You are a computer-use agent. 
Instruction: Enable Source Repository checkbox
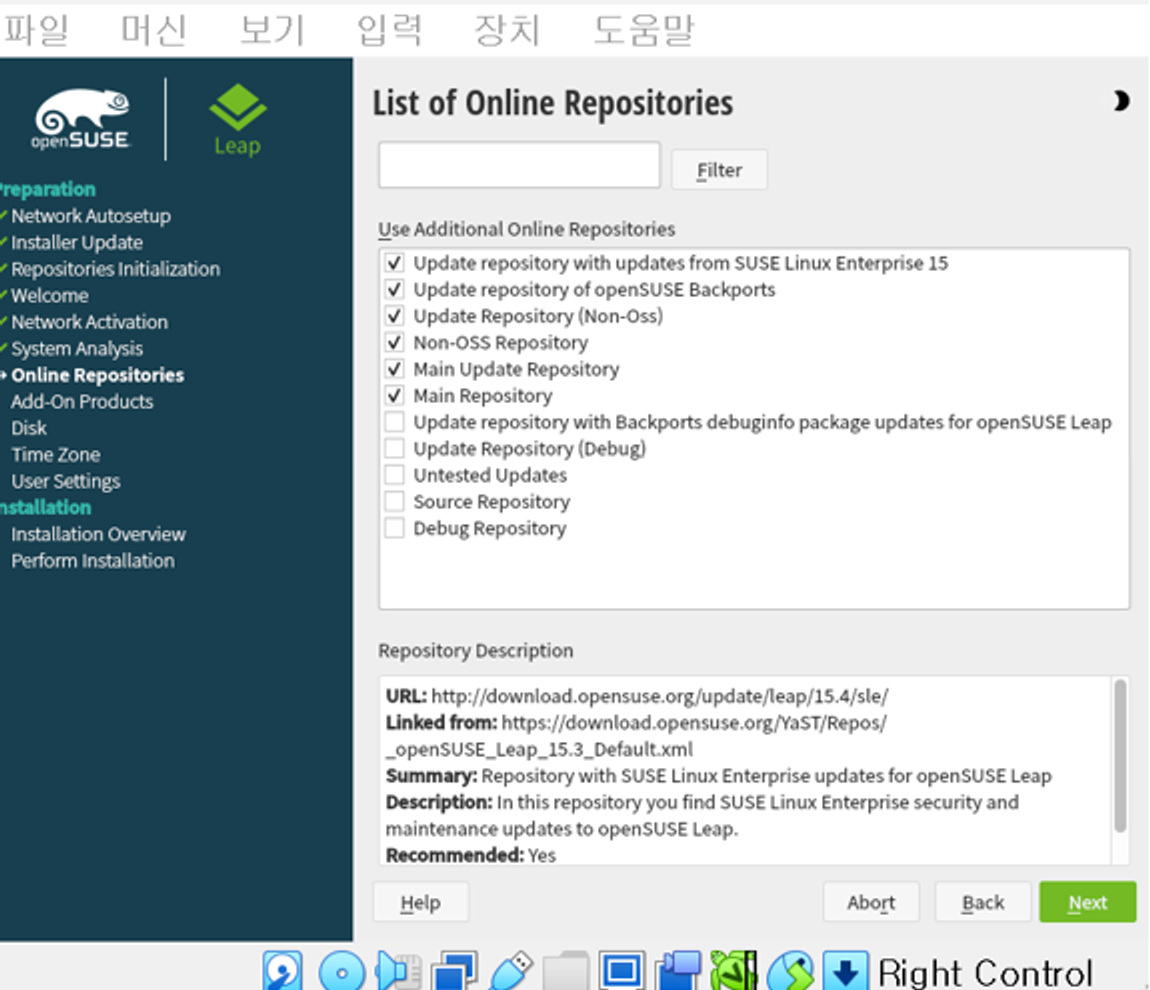(395, 501)
